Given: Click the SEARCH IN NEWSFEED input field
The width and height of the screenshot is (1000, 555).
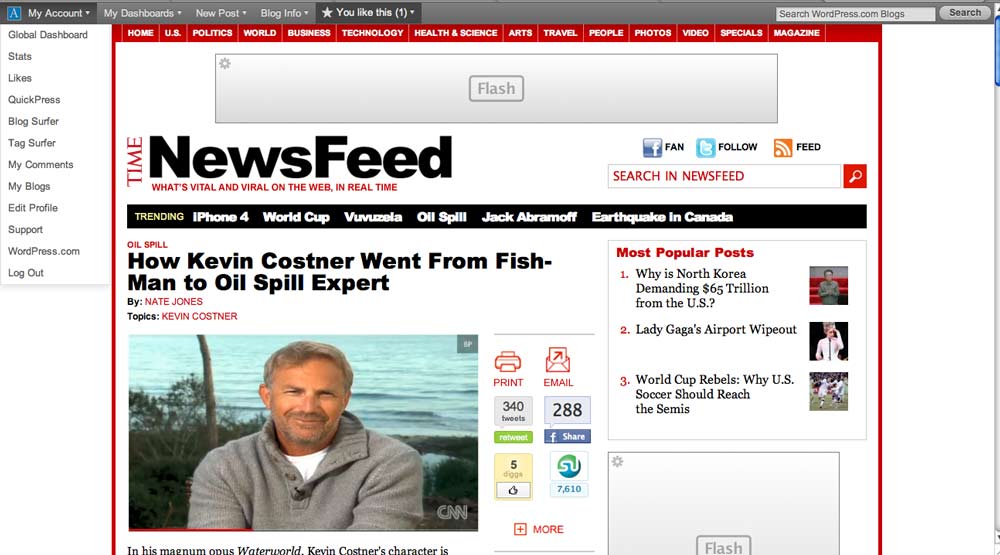Looking at the screenshot, I should point(724,176).
